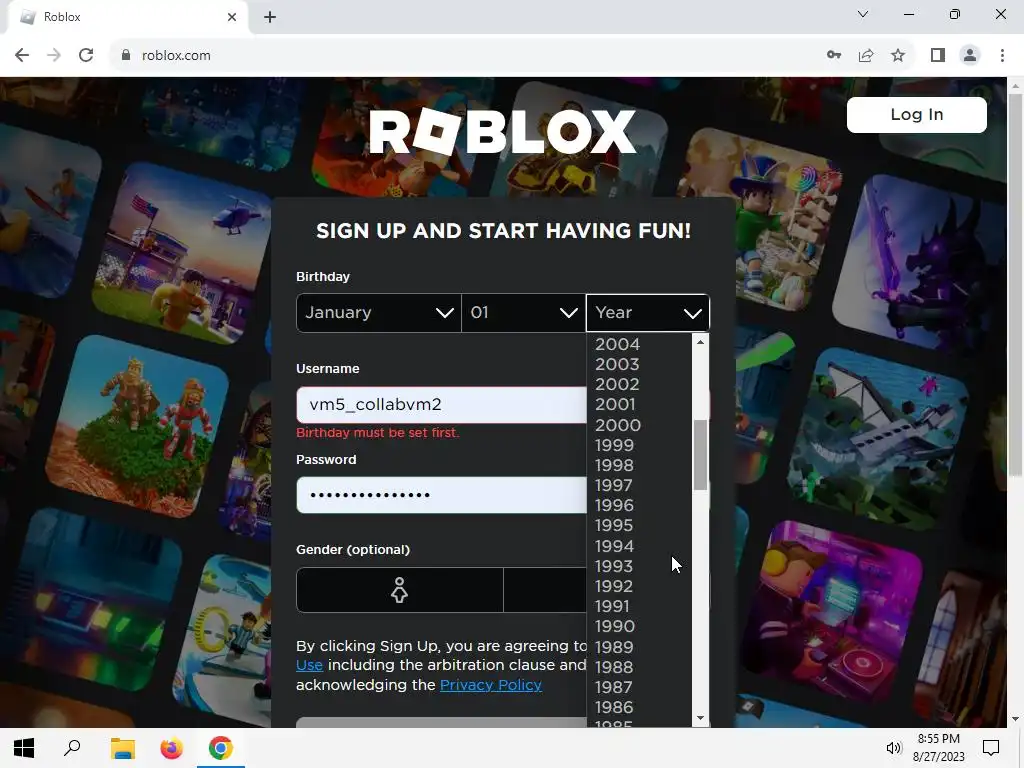Launch Firefox from the taskbar
The image size is (1024, 768).
click(172, 748)
